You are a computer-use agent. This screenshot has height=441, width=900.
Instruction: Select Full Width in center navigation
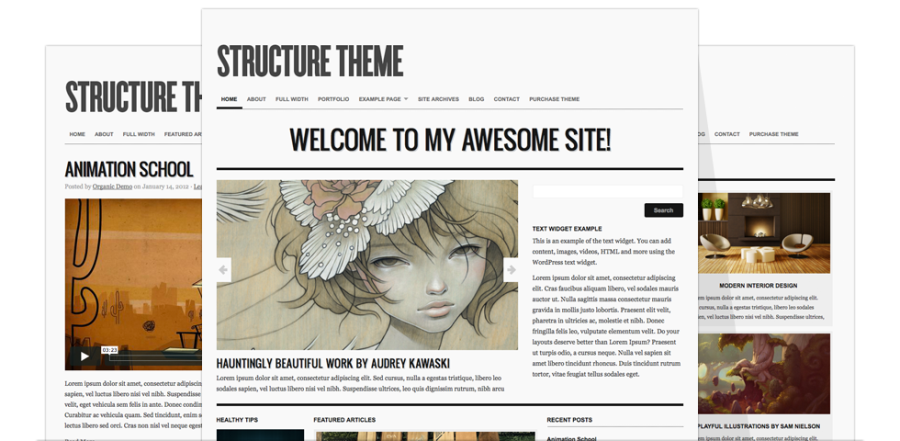[291, 99]
